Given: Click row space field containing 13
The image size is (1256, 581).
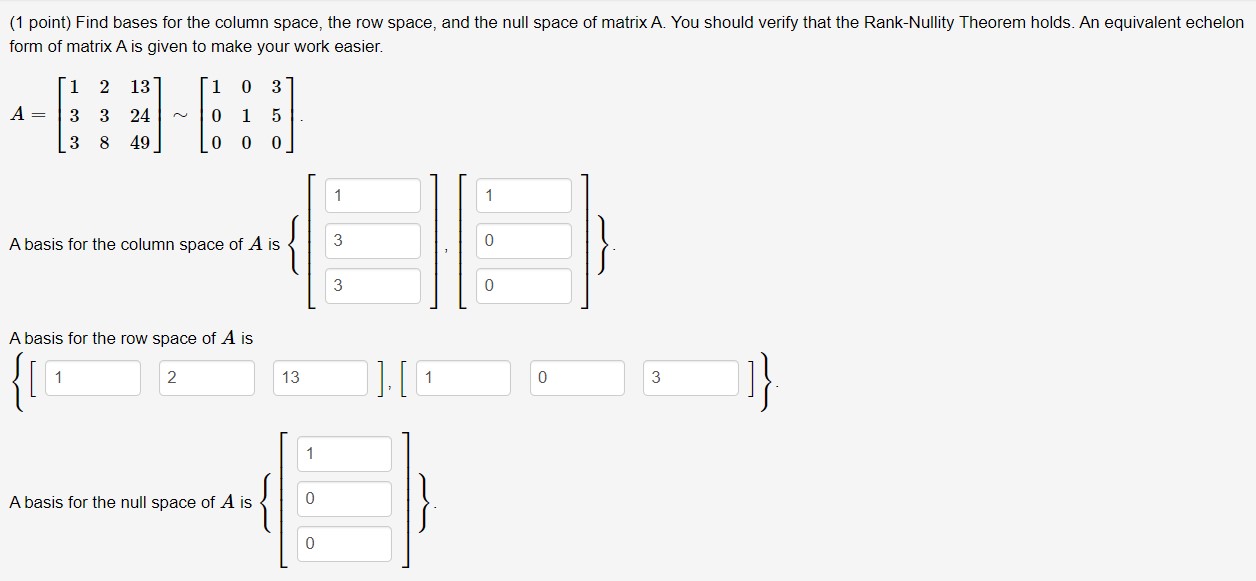Looking at the screenshot, I should [x=321, y=378].
